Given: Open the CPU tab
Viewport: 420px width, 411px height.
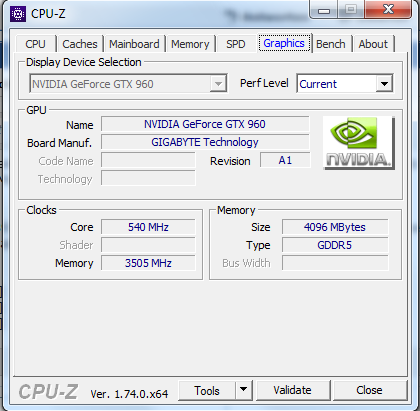Looking at the screenshot, I should (35, 44).
